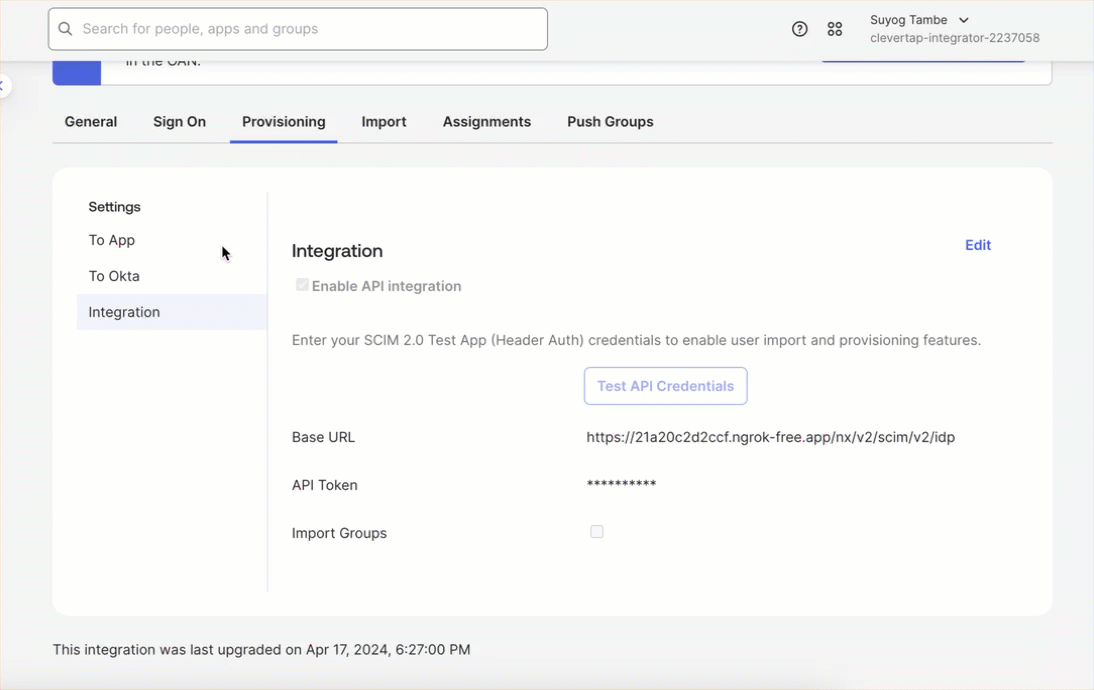Select To App in the Settings sidebar

111,240
